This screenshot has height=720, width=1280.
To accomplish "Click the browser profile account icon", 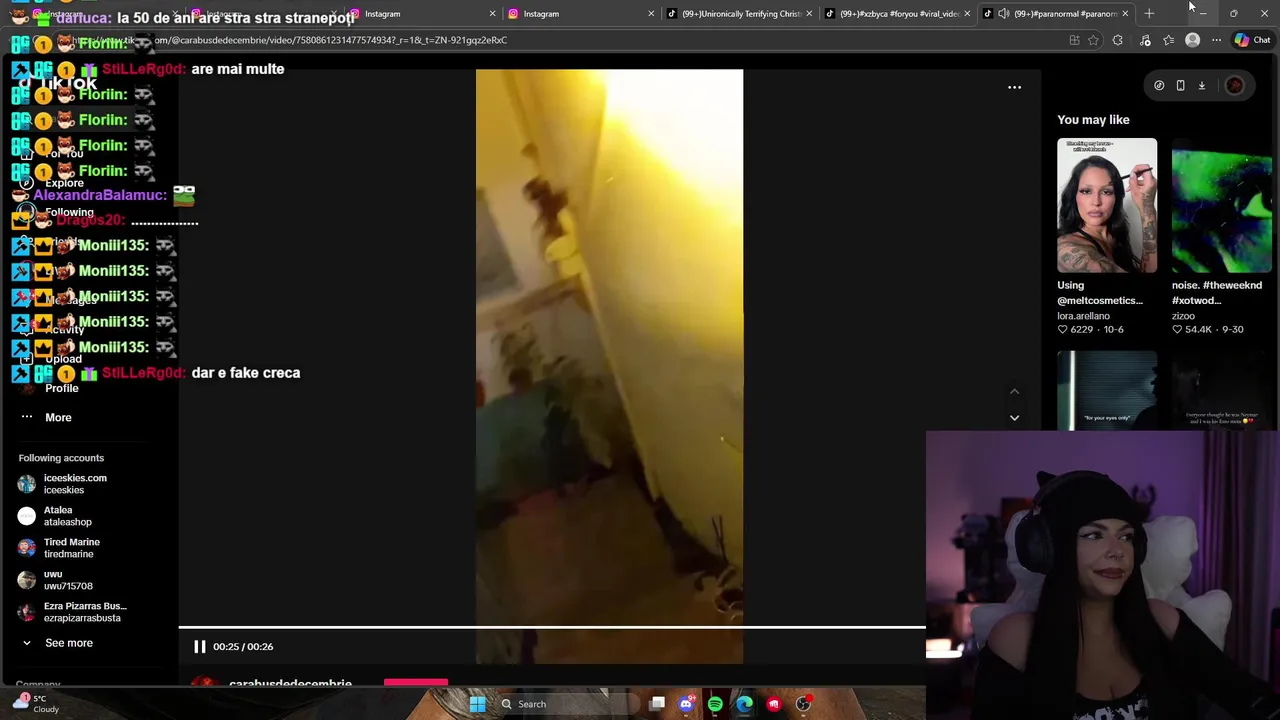I will tap(1192, 40).
